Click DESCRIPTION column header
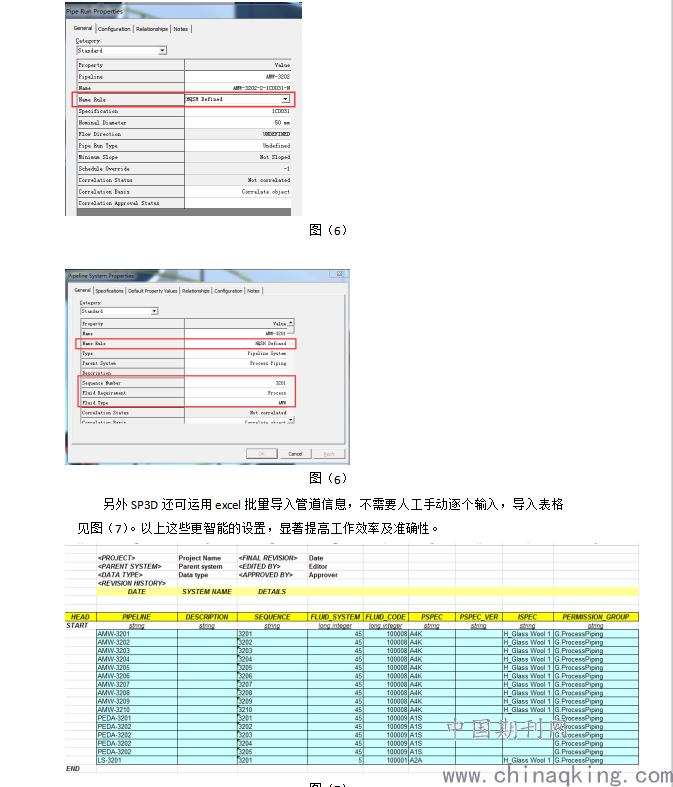 tap(207, 617)
